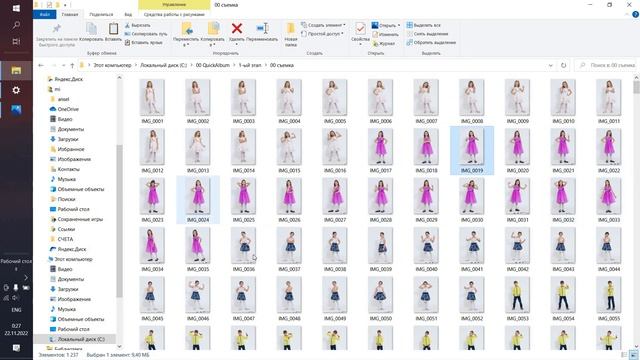This screenshot has height=360, width=640.
Task: Open the Открыть (Open) dropdown in ribbon
Action: point(386,25)
